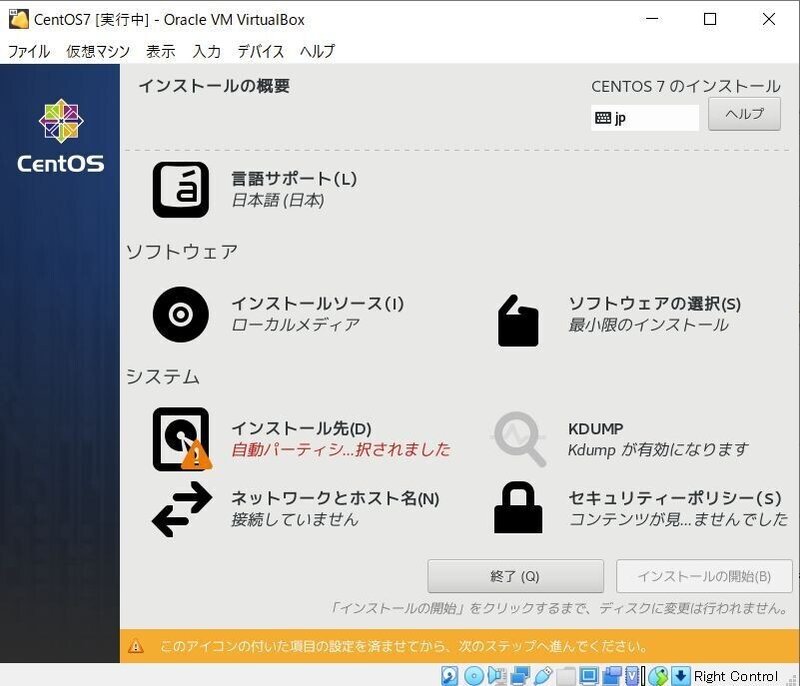800x686 pixels.
Task: Click the network adapter status icon
Action: coord(520,676)
